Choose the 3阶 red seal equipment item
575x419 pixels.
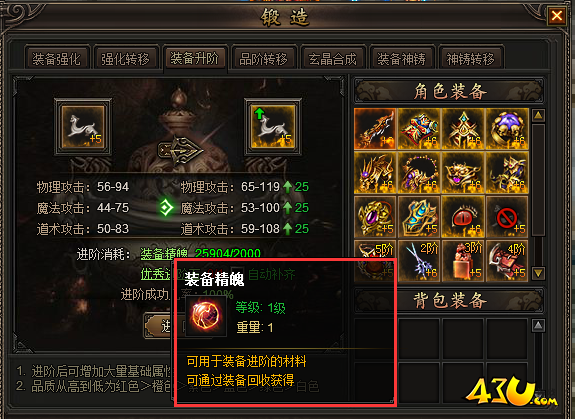(x=464, y=261)
